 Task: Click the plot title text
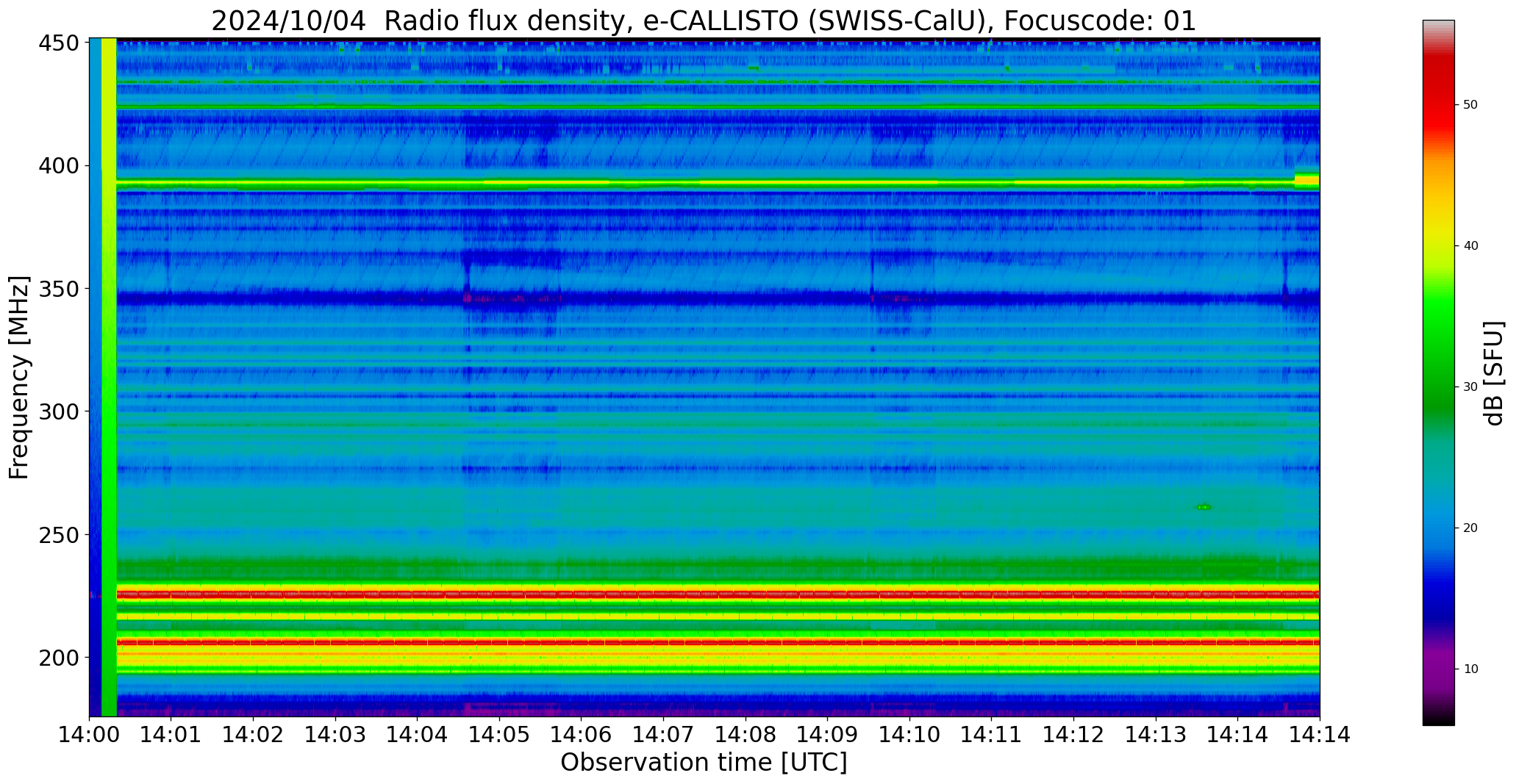coord(704,21)
